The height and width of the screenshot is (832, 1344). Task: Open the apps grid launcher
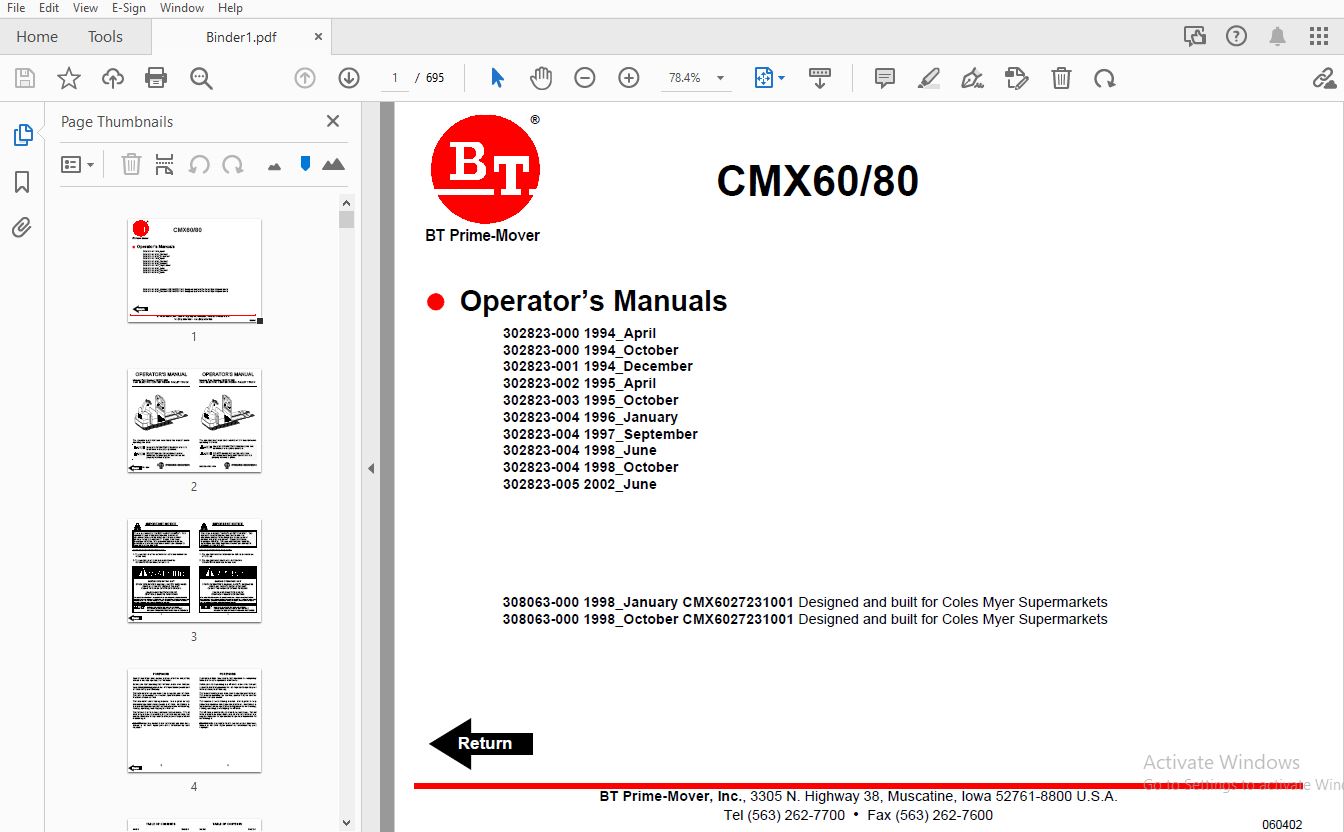[1319, 37]
